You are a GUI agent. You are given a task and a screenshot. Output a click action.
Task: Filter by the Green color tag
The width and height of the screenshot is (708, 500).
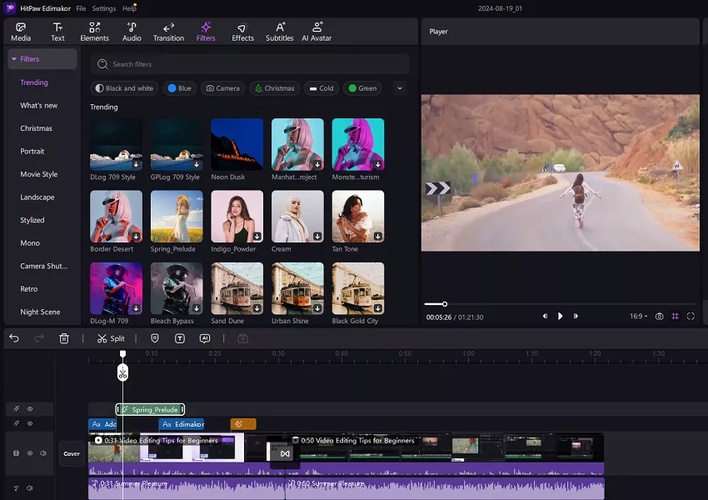363,88
